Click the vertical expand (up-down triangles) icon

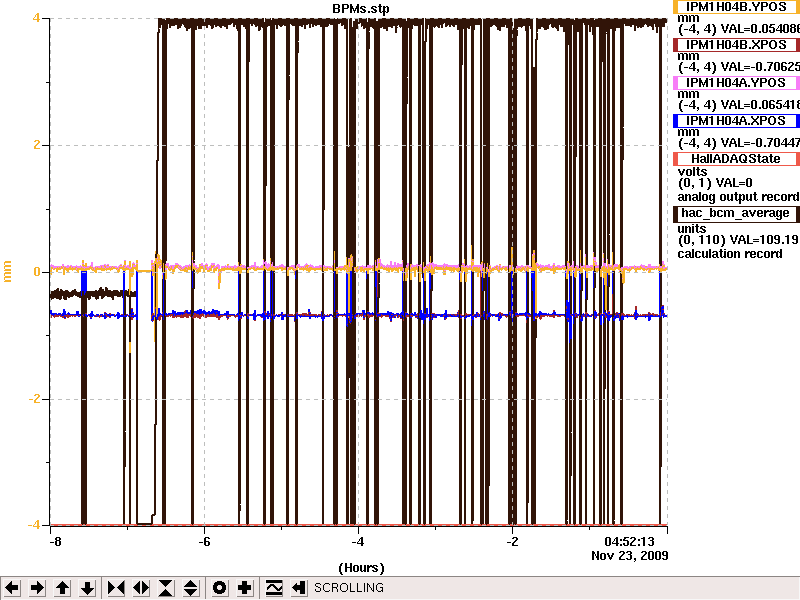[x=191, y=588]
